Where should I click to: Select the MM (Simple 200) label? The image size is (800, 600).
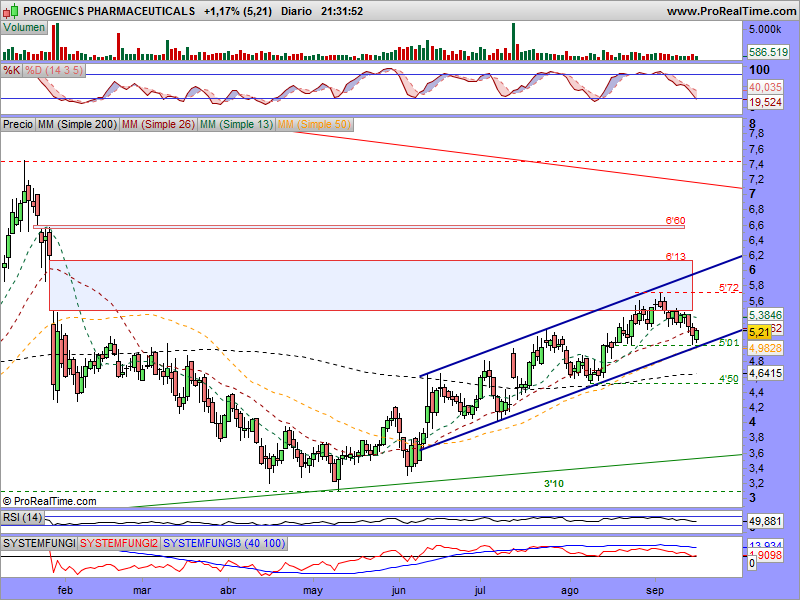[x=78, y=124]
